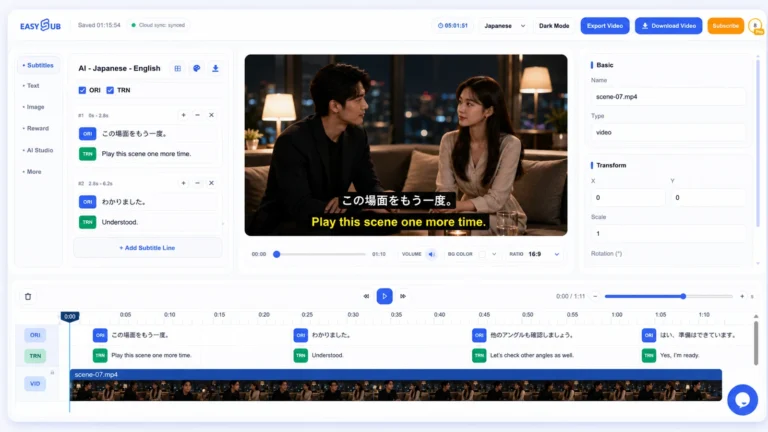This screenshot has width=768, height=432.
Task: Open the BG COLOR dropdown arrow
Action: click(494, 254)
